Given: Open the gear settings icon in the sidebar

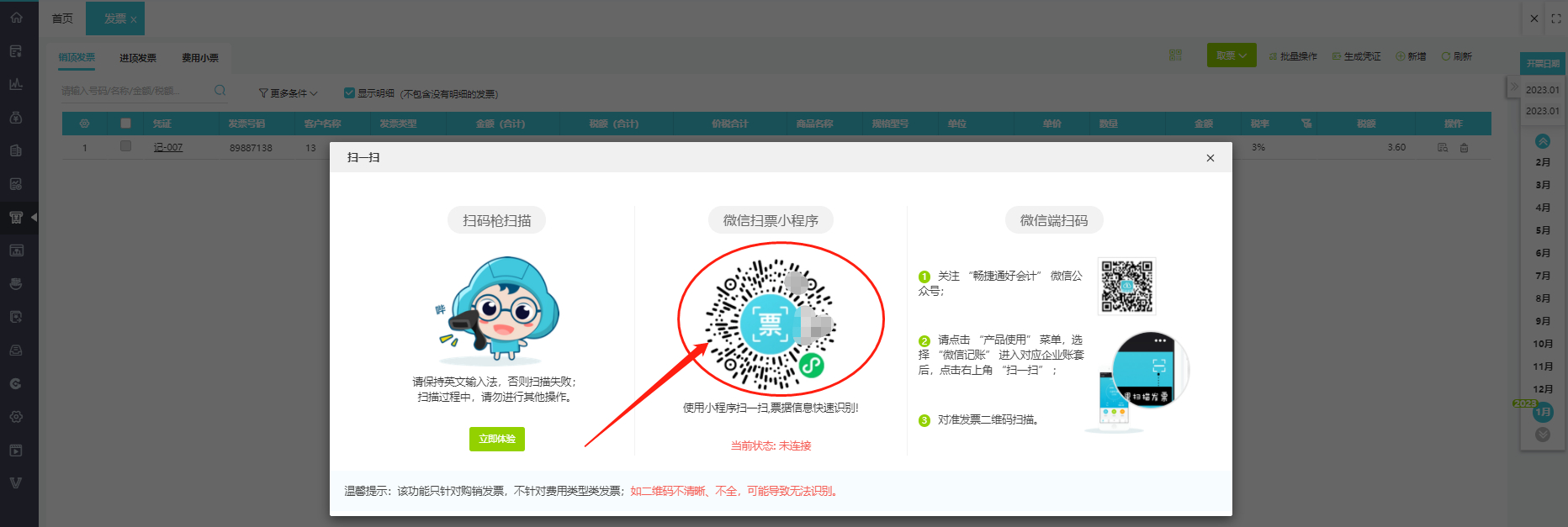Looking at the screenshot, I should 16,417.
